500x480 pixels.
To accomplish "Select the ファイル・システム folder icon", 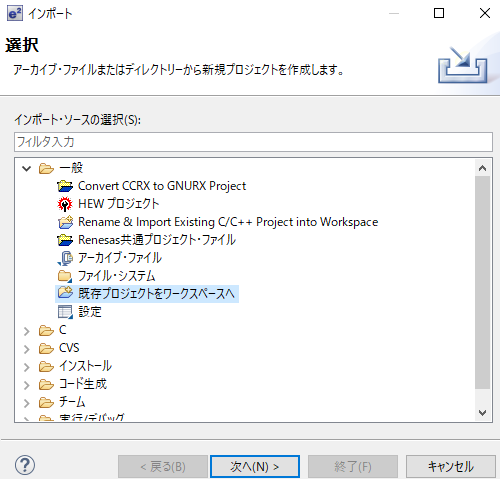I will click(65, 276).
